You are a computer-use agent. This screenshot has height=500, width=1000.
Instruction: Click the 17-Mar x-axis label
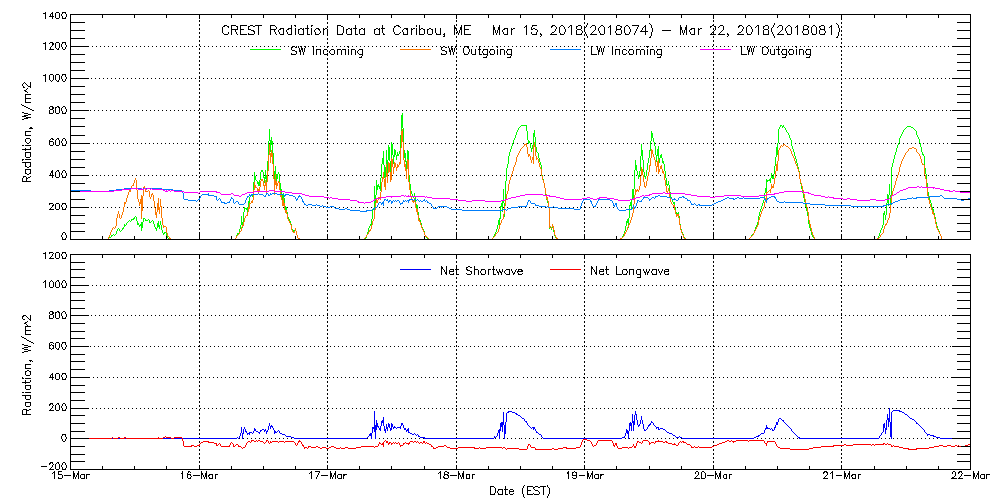[328, 477]
